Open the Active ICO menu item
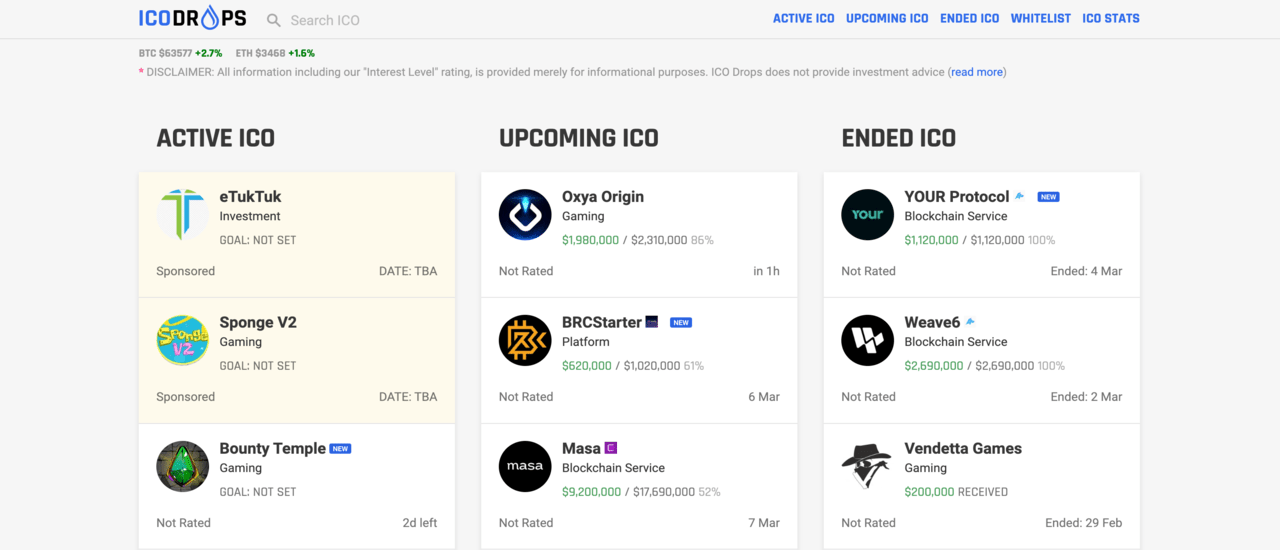Viewport: 1280px width, 550px height. 803,18
